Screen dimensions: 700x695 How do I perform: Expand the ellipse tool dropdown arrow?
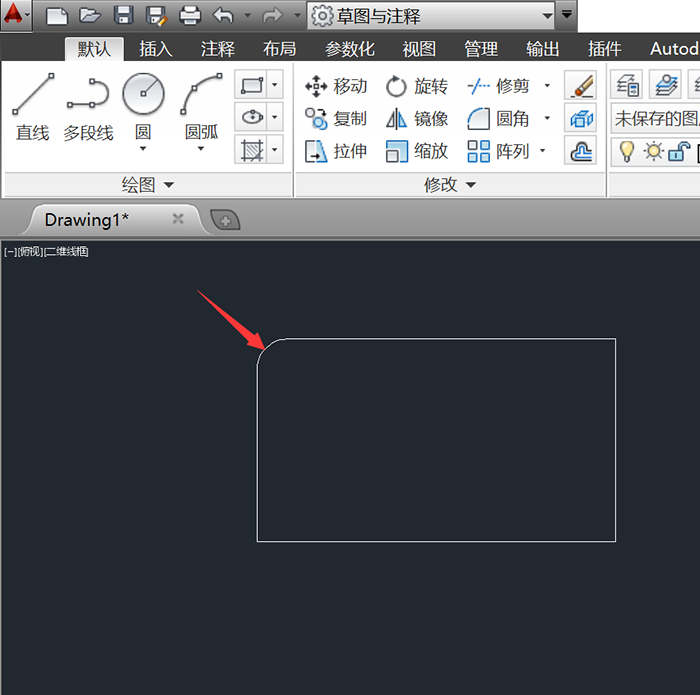[x=275, y=117]
